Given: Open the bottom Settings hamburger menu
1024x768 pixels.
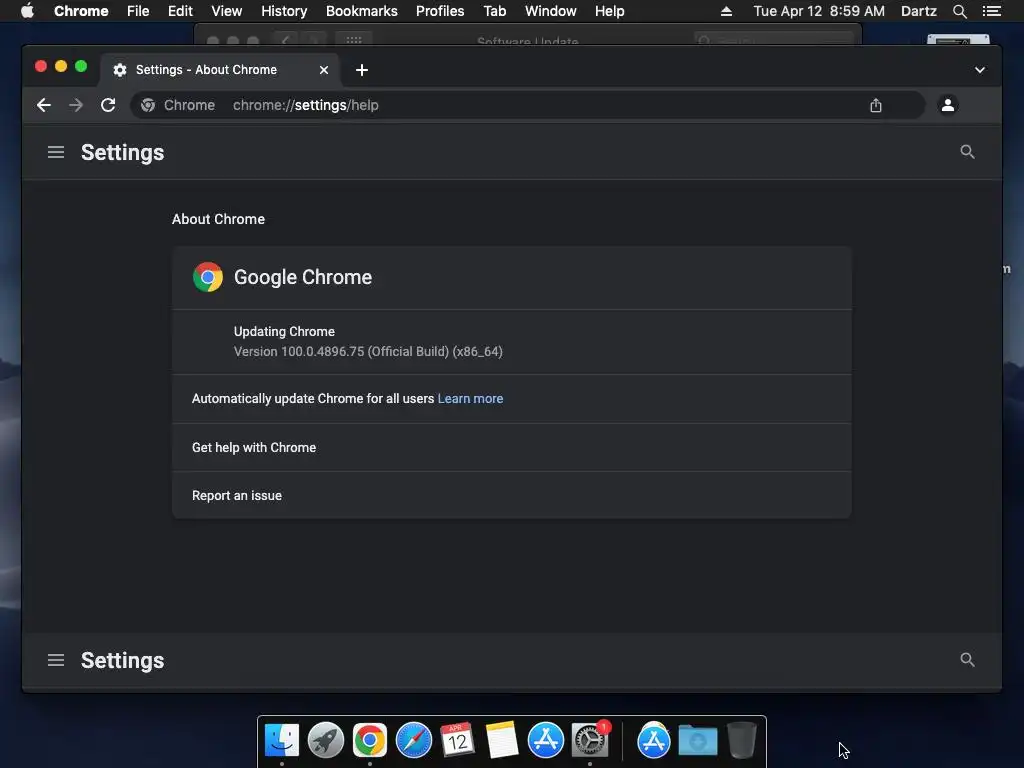Looking at the screenshot, I should (x=56, y=660).
